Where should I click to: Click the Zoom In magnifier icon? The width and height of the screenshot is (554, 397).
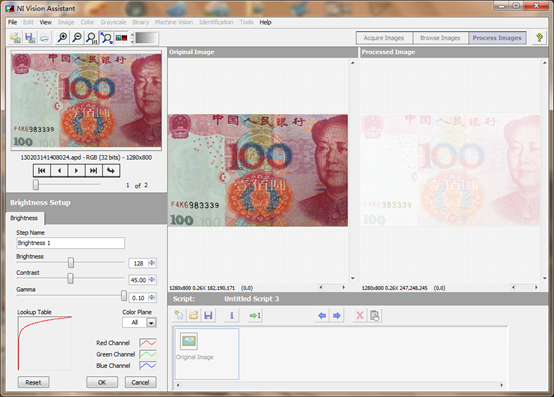pyautogui.click(x=62, y=37)
